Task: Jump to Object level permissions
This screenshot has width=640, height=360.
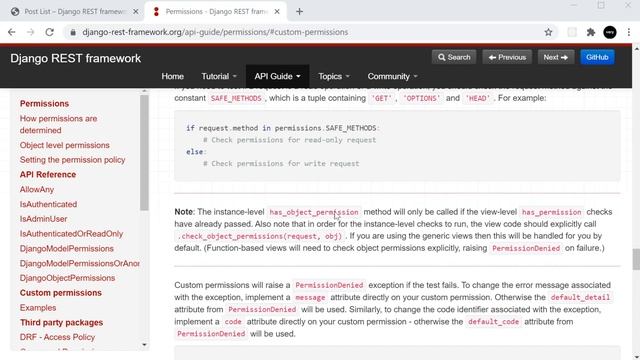Action: (x=64, y=145)
